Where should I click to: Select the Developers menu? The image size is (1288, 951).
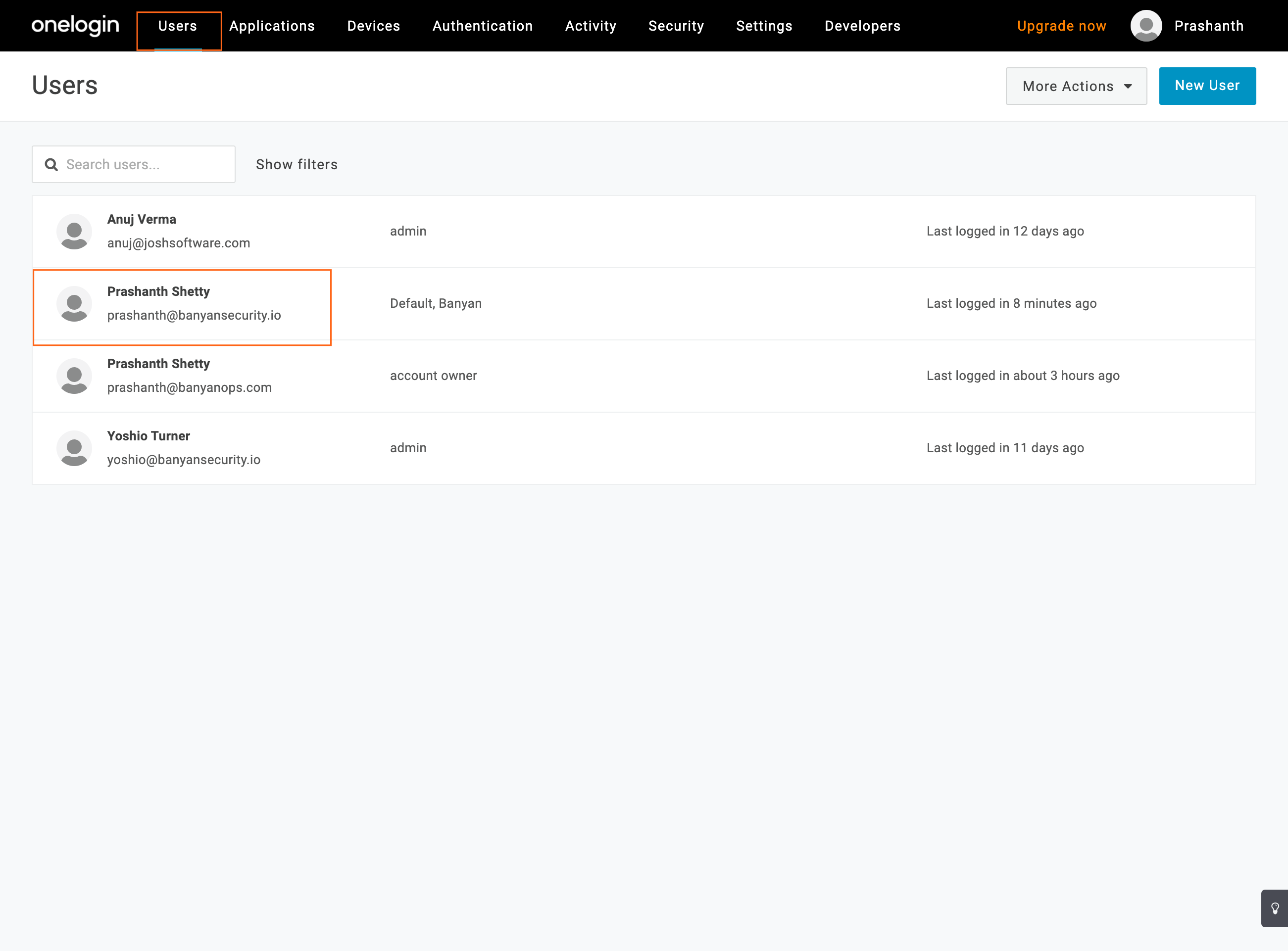tap(862, 26)
